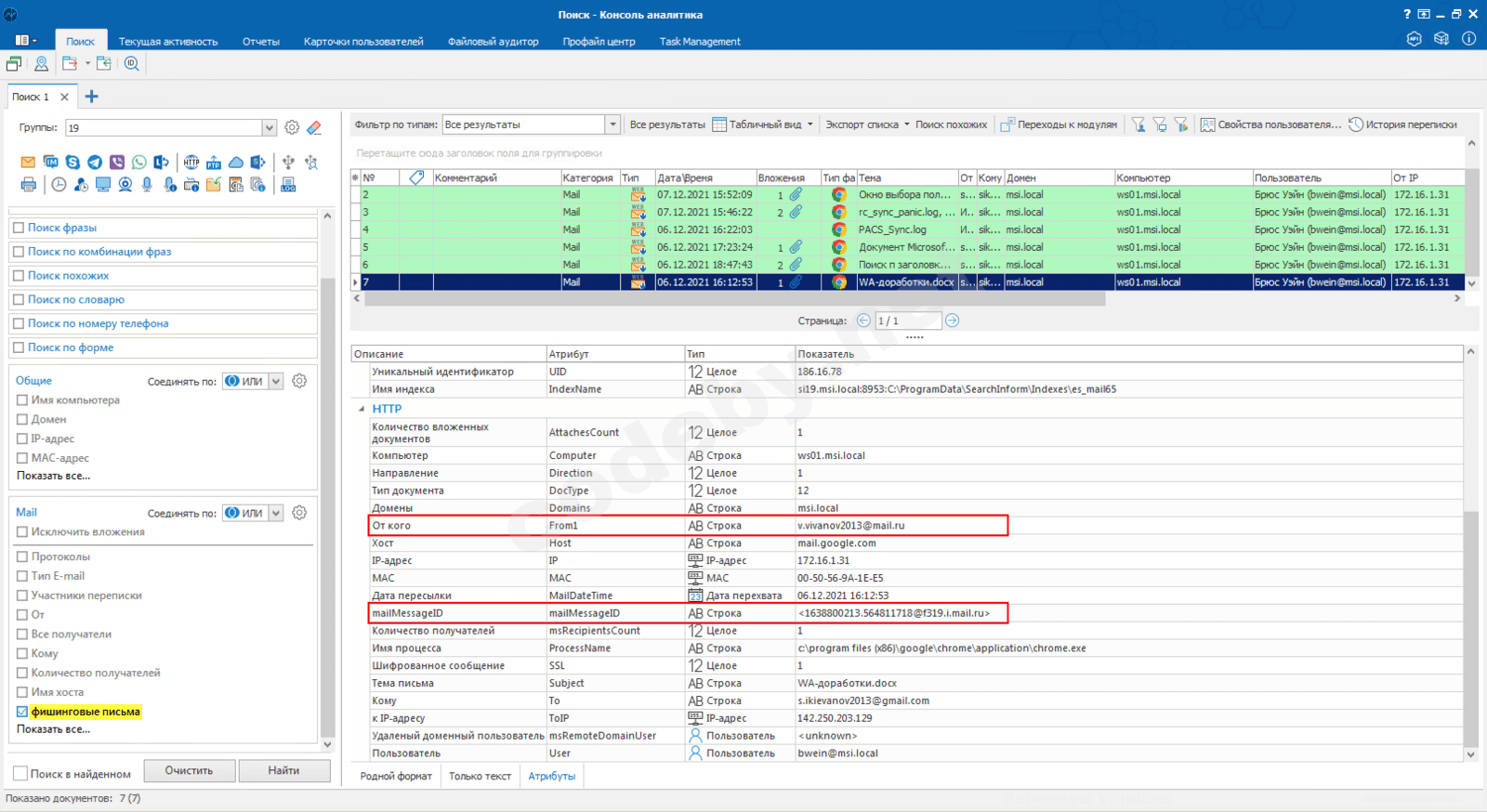Click the ID search toolbar icon
The height and width of the screenshot is (812, 1487).
click(x=132, y=64)
